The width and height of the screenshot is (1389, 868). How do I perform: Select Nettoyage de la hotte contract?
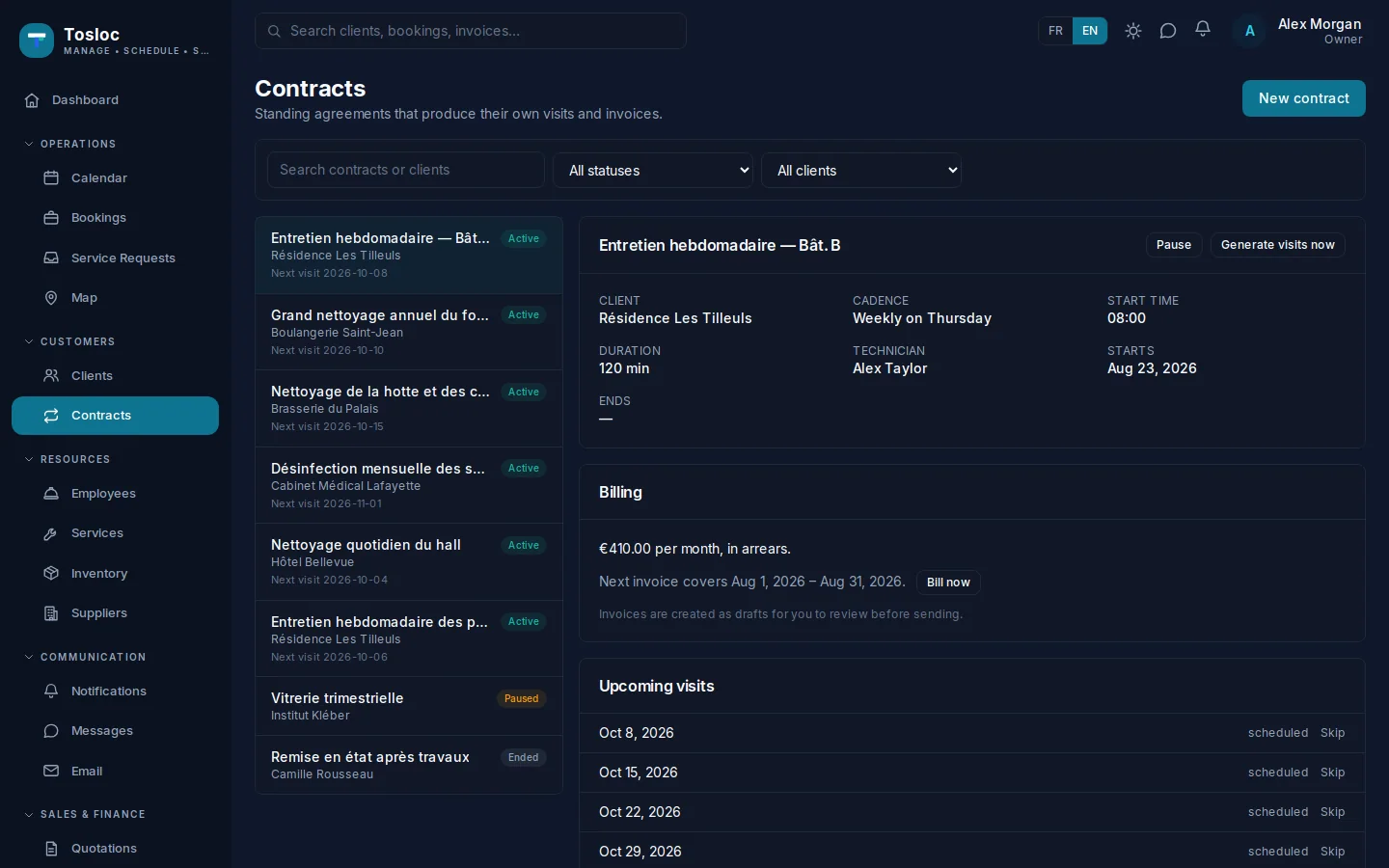pos(409,409)
